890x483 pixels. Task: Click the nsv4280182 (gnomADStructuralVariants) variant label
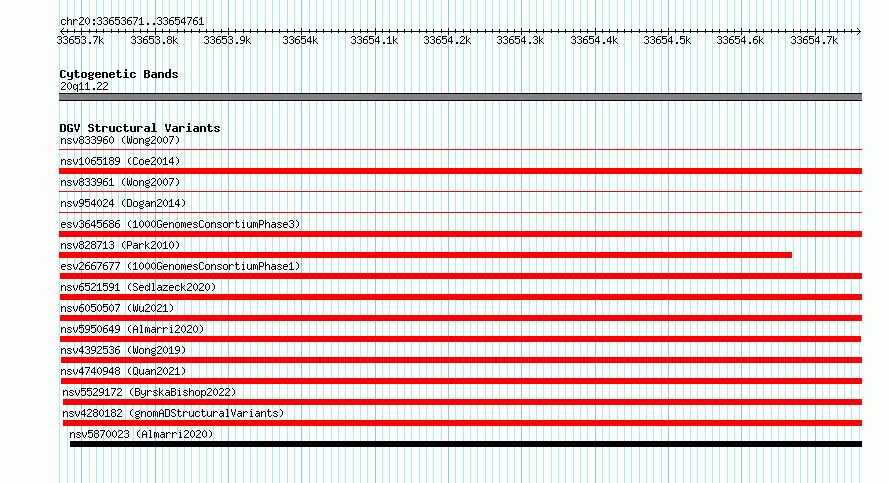pos(173,413)
